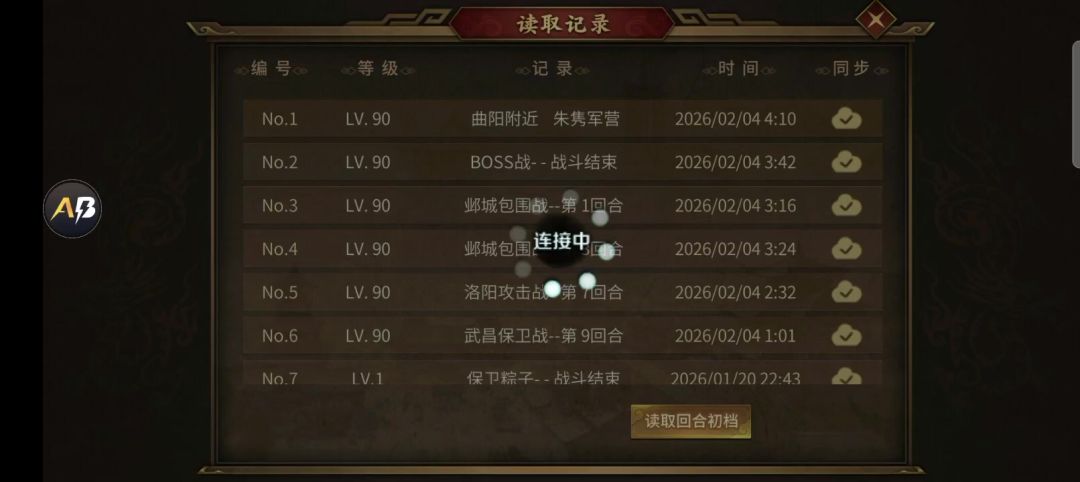1080x482 pixels.
Task: Select save record No.5 洛阳攻击战
Action: [x=562, y=292]
